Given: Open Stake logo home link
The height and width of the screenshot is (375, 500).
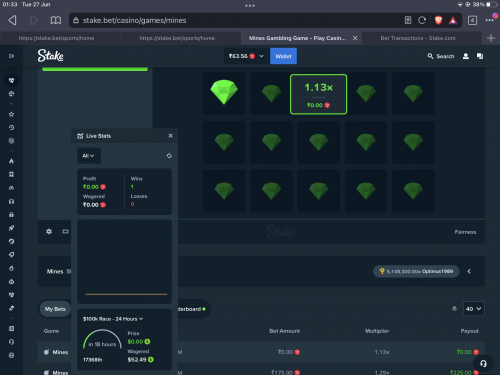Looking at the screenshot, I should pyautogui.click(x=50, y=56).
